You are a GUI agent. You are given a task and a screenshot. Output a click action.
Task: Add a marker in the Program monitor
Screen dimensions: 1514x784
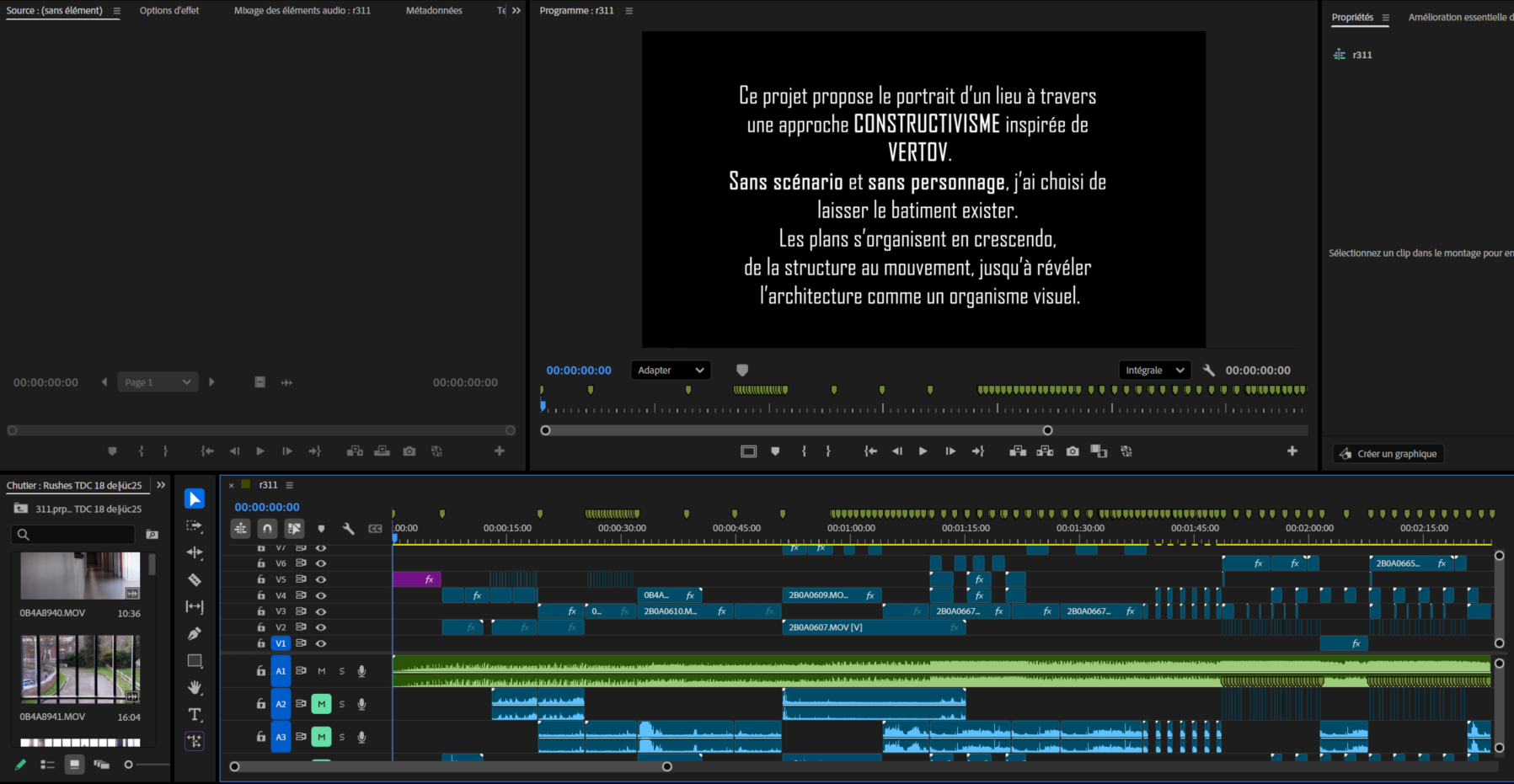[775, 451]
